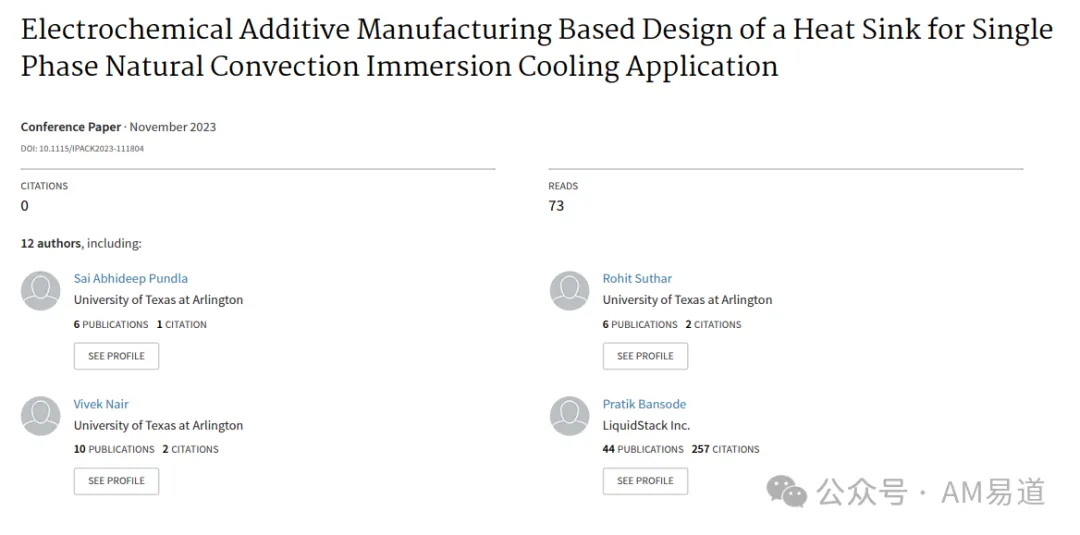Click Vivek Nair's avatar icon
Image resolution: width=1080 pixels, height=535 pixels.
pos(41,416)
